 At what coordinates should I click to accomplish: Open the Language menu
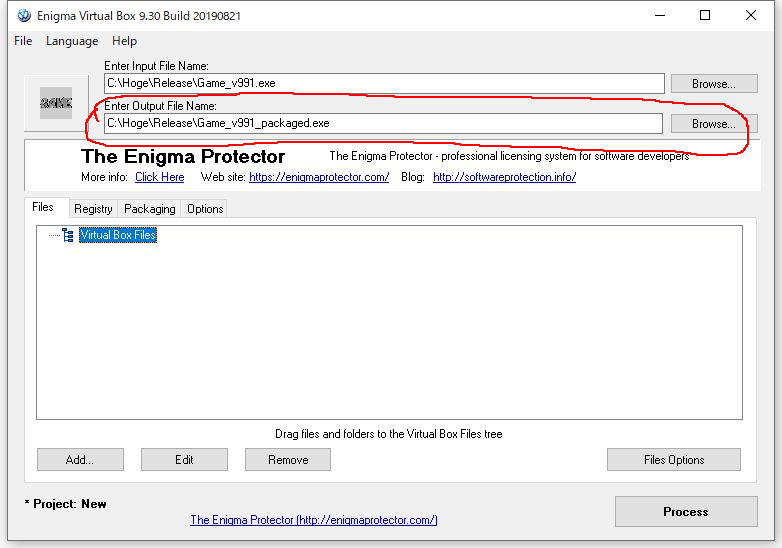point(72,41)
